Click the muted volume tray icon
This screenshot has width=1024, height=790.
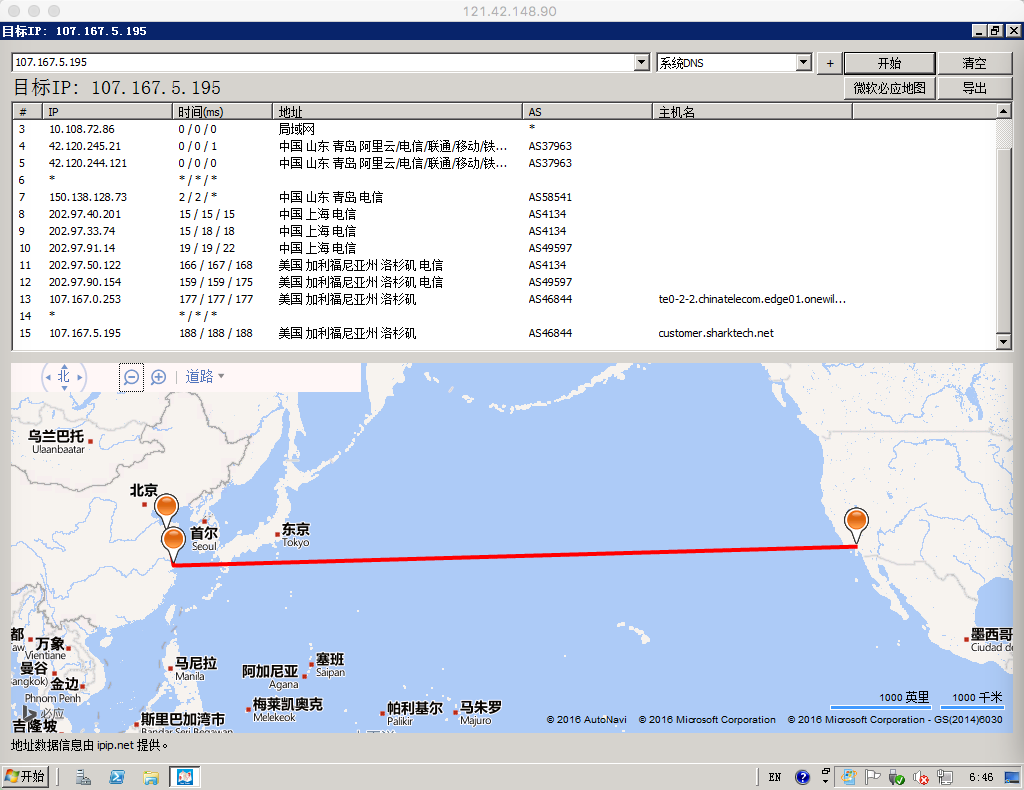921,777
